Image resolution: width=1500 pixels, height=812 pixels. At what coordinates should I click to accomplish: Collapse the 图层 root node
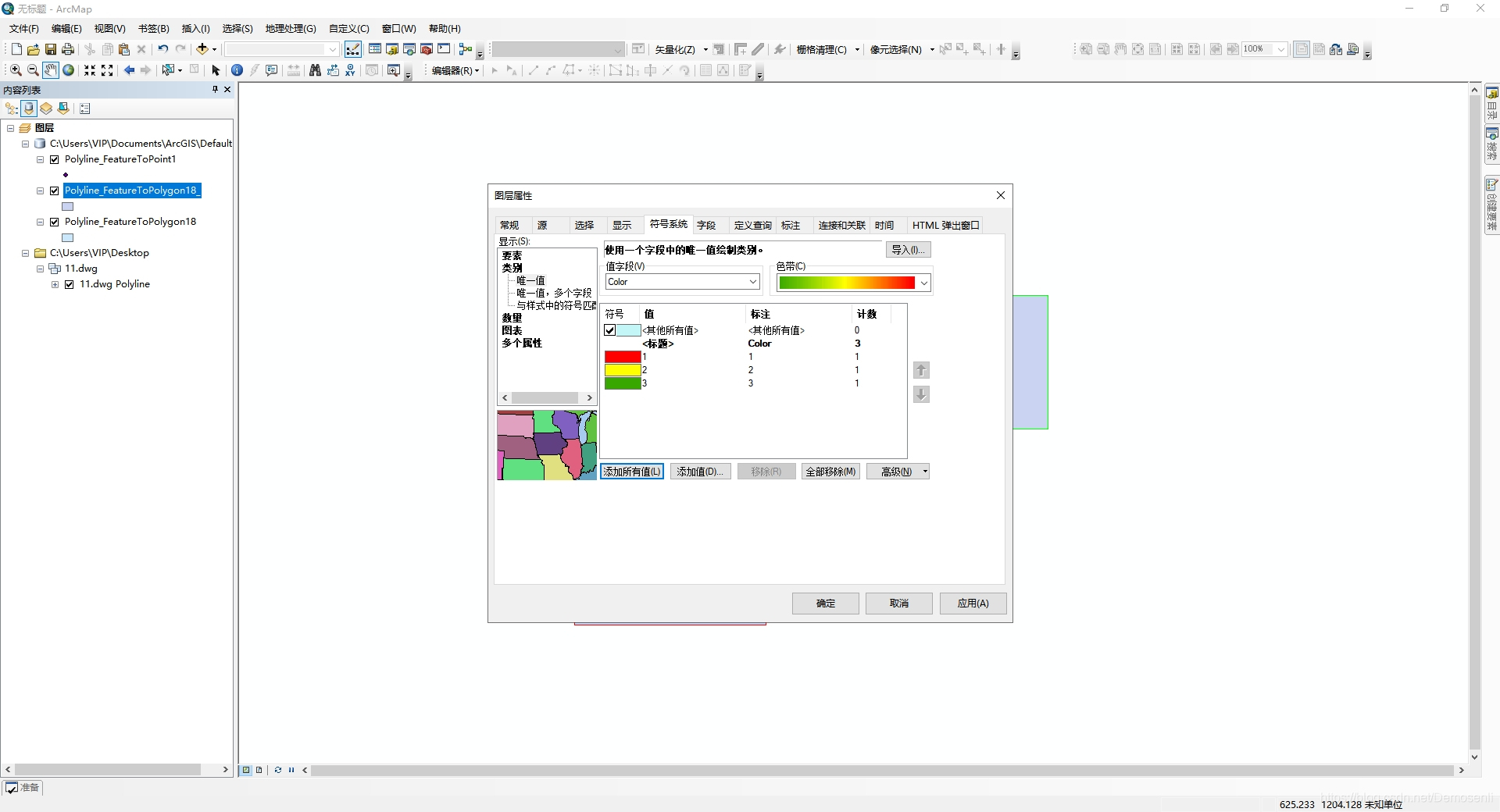pos(10,128)
